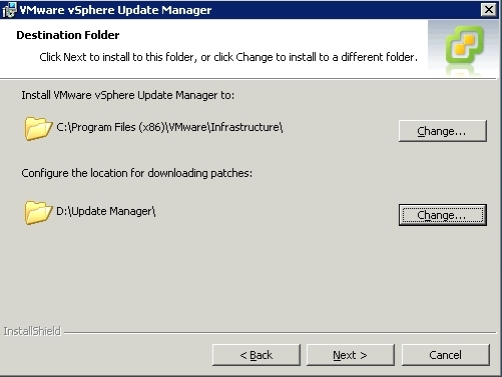Image resolution: width=502 pixels, height=377 pixels.
Task: Select the folder icon beside D:\Update Manager\
Action: point(38,212)
